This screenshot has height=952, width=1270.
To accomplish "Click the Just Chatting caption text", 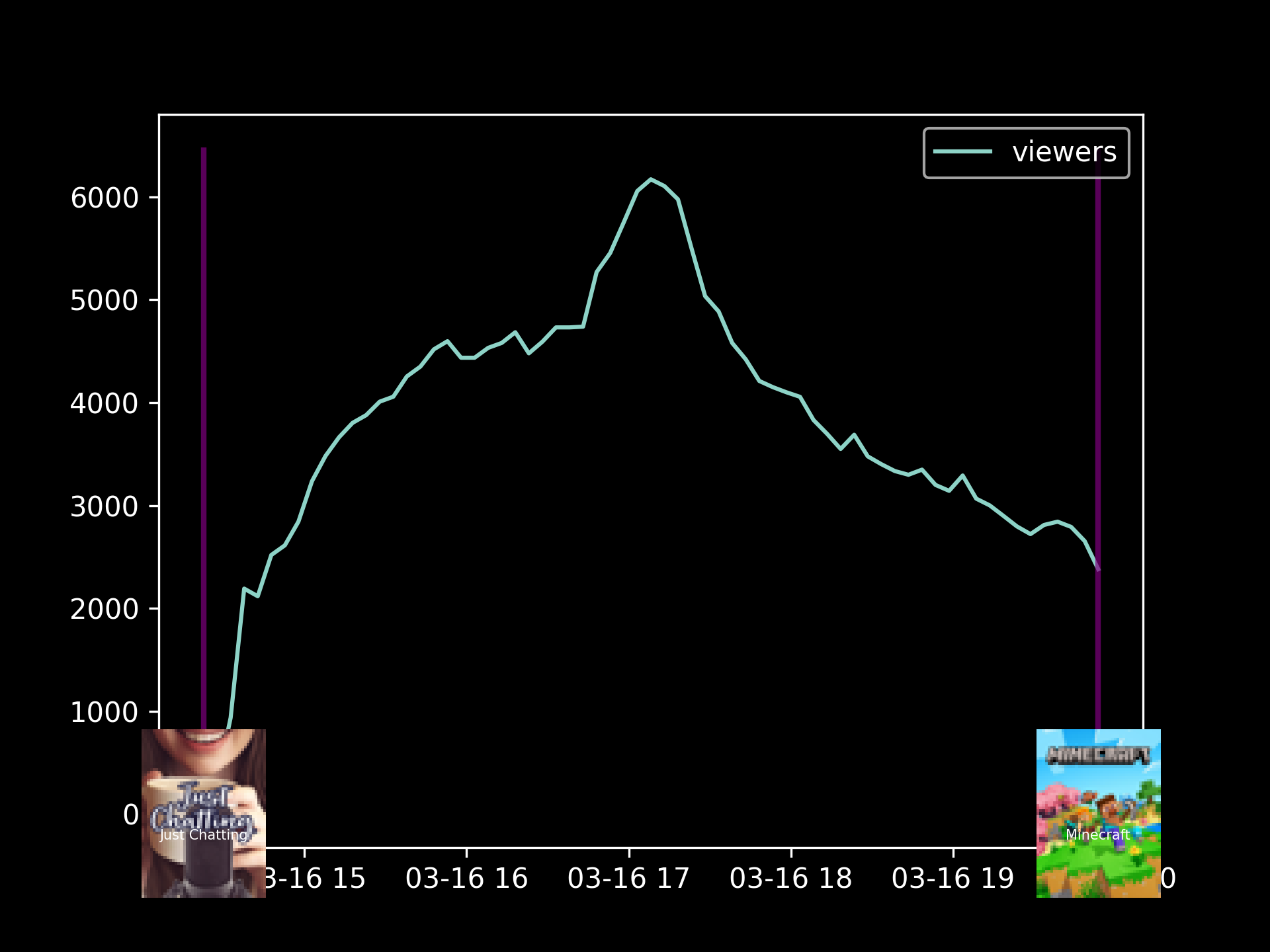I will (203, 835).
